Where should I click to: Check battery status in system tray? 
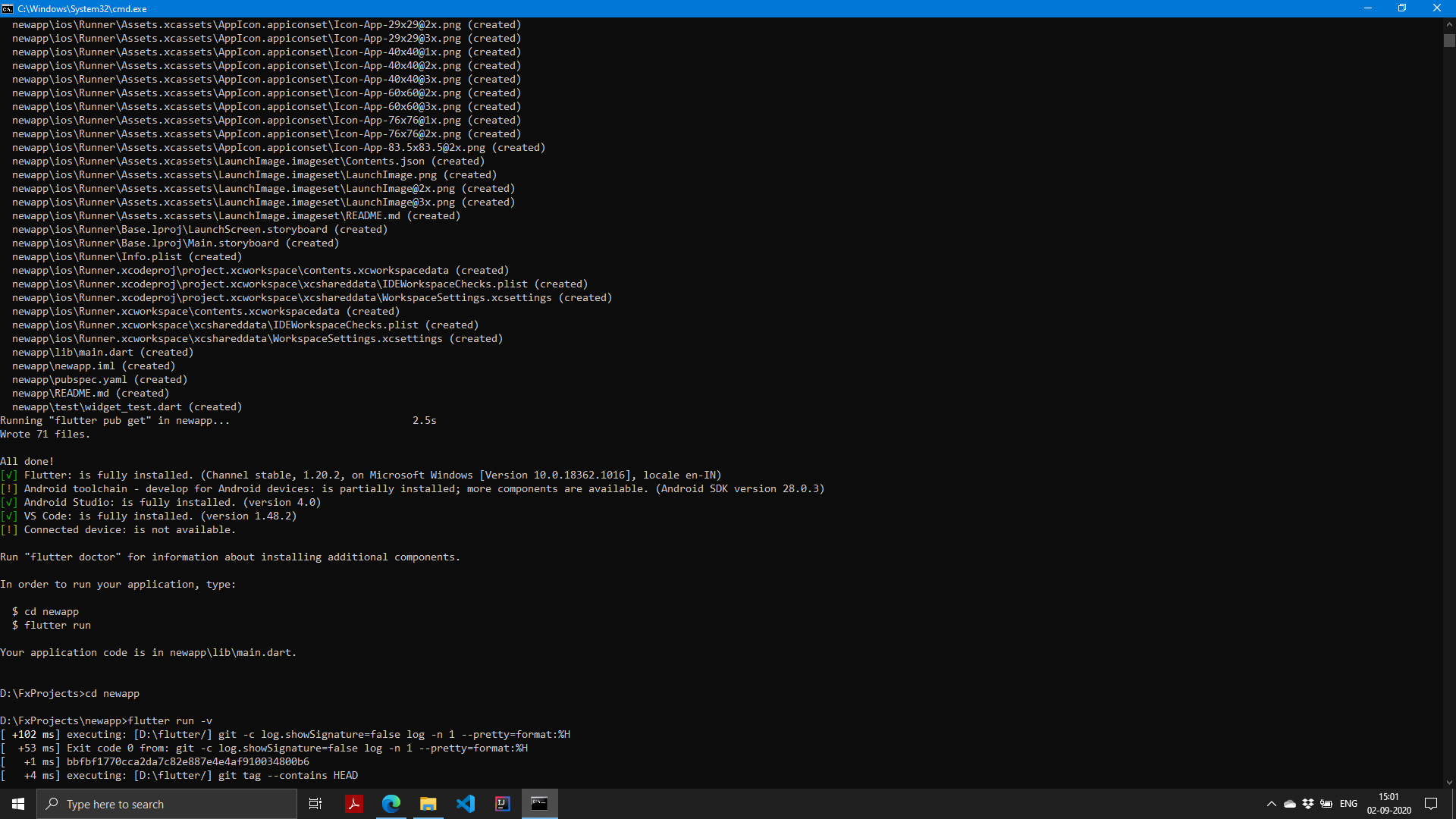click(x=1327, y=804)
